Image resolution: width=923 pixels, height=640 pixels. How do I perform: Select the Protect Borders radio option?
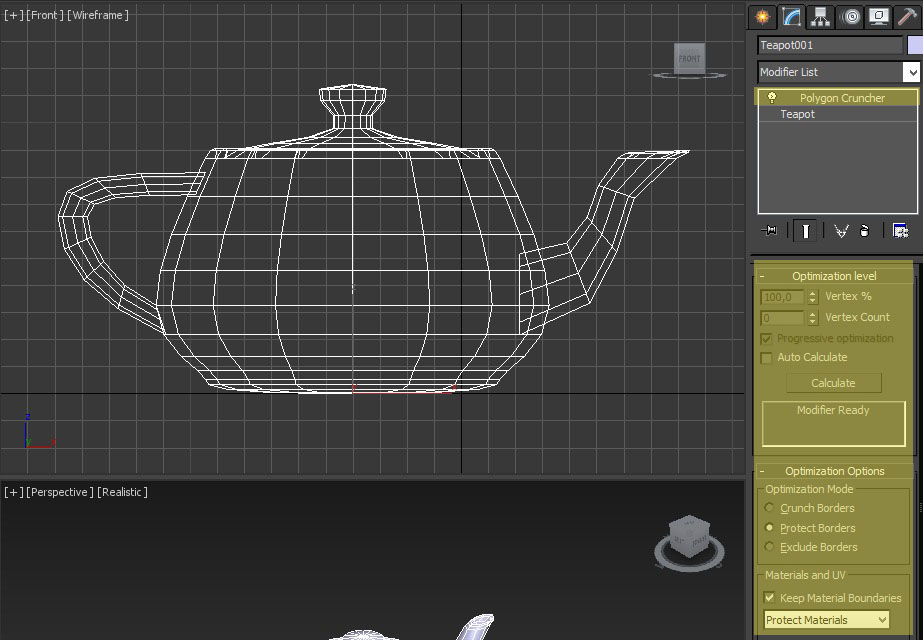(x=769, y=528)
